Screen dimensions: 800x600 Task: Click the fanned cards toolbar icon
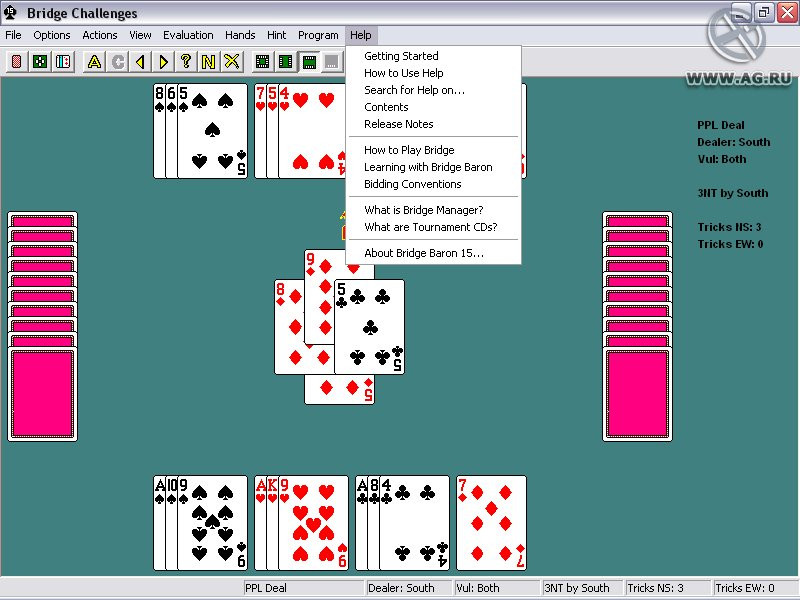point(63,62)
